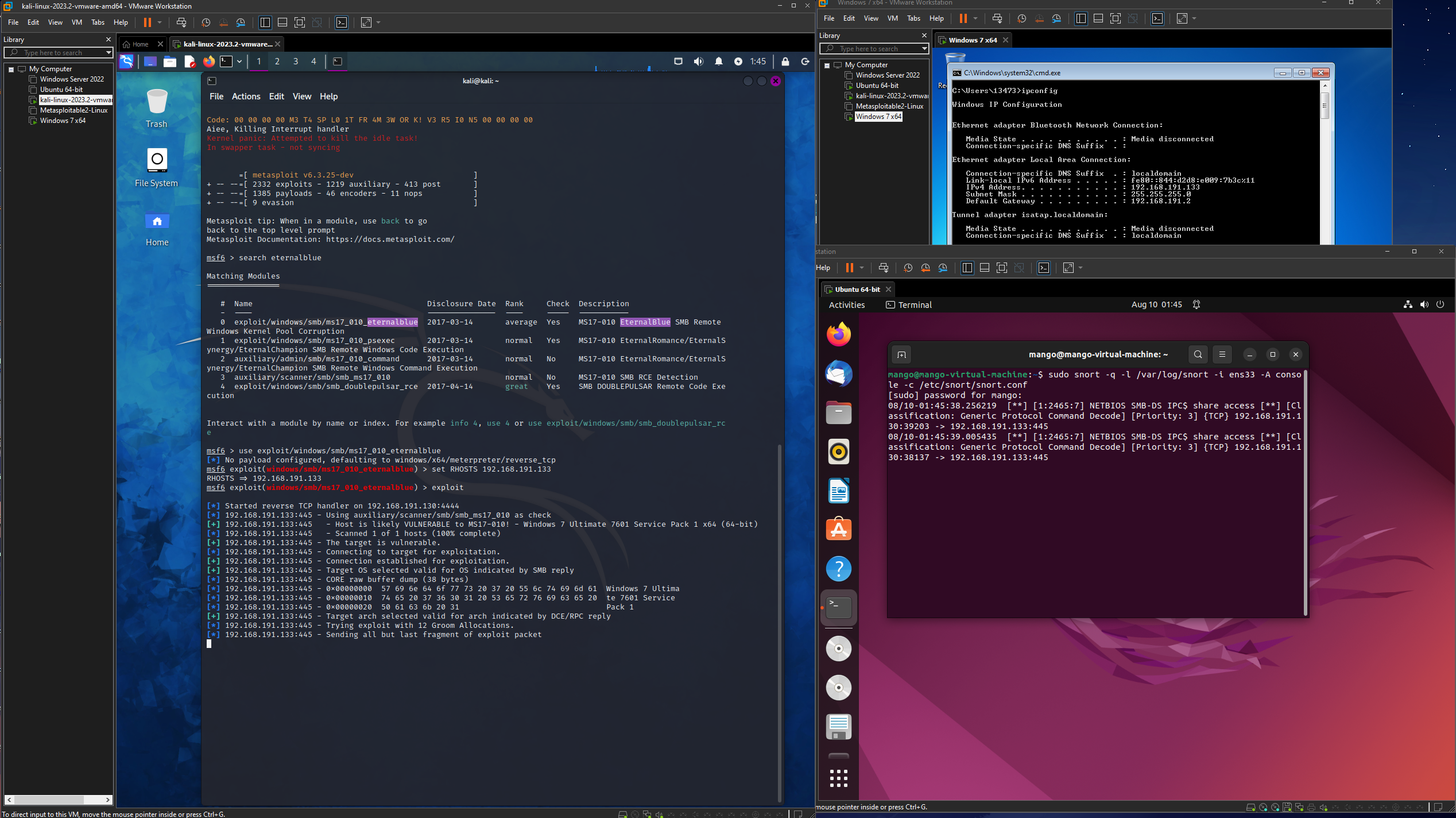Viewport: 1456px width, 818px height.
Task: Send Ctrl+Alt+Del to the Kali VM
Action: point(181,22)
